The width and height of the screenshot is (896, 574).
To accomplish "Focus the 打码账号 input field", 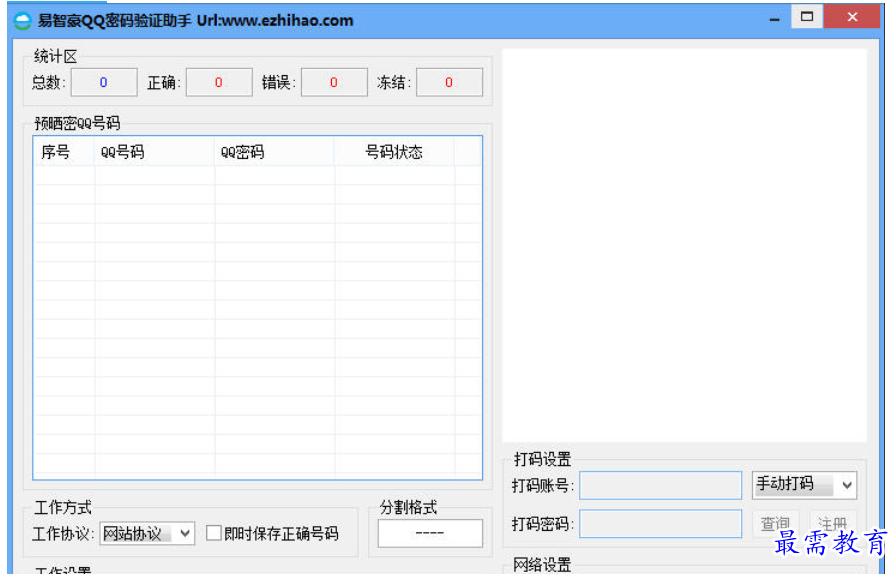I will [661, 485].
